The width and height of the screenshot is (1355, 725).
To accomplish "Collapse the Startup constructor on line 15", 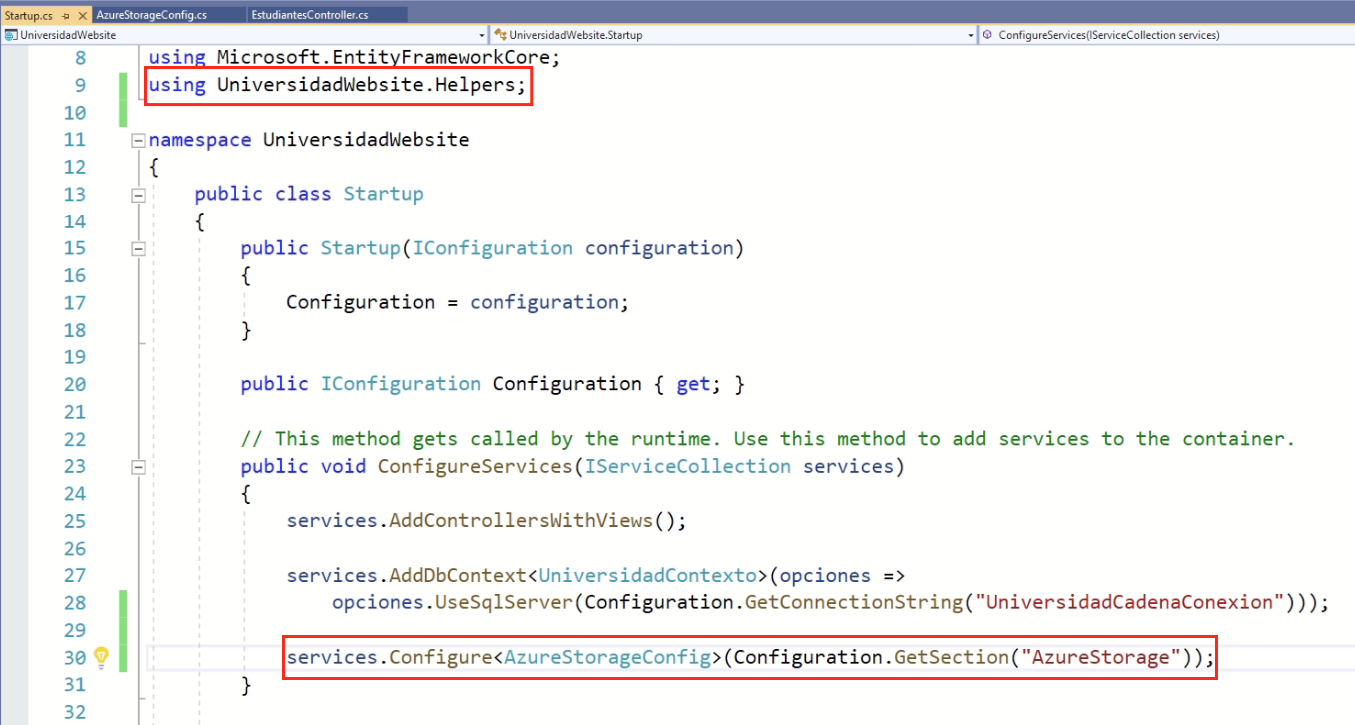I will pyautogui.click(x=138, y=248).
